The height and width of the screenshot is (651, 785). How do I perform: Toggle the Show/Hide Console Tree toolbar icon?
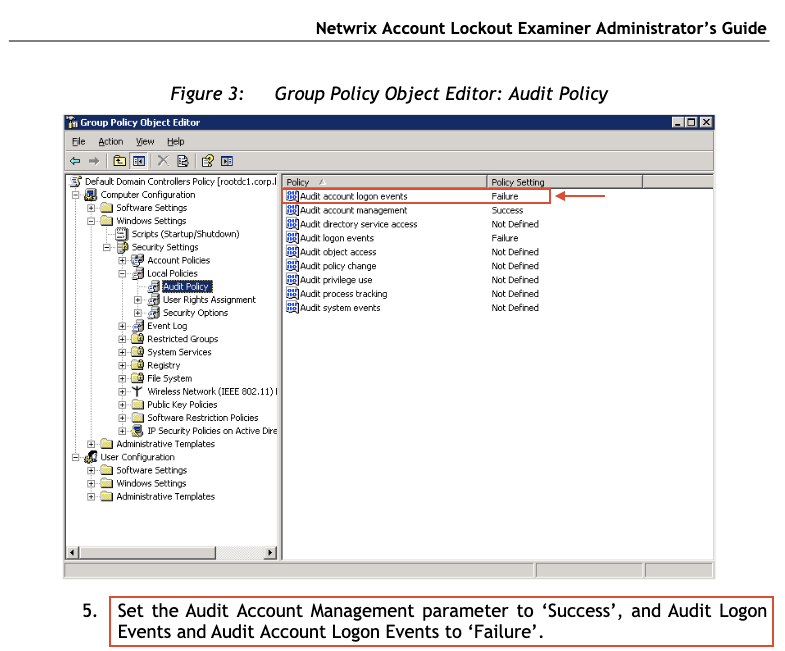139,161
